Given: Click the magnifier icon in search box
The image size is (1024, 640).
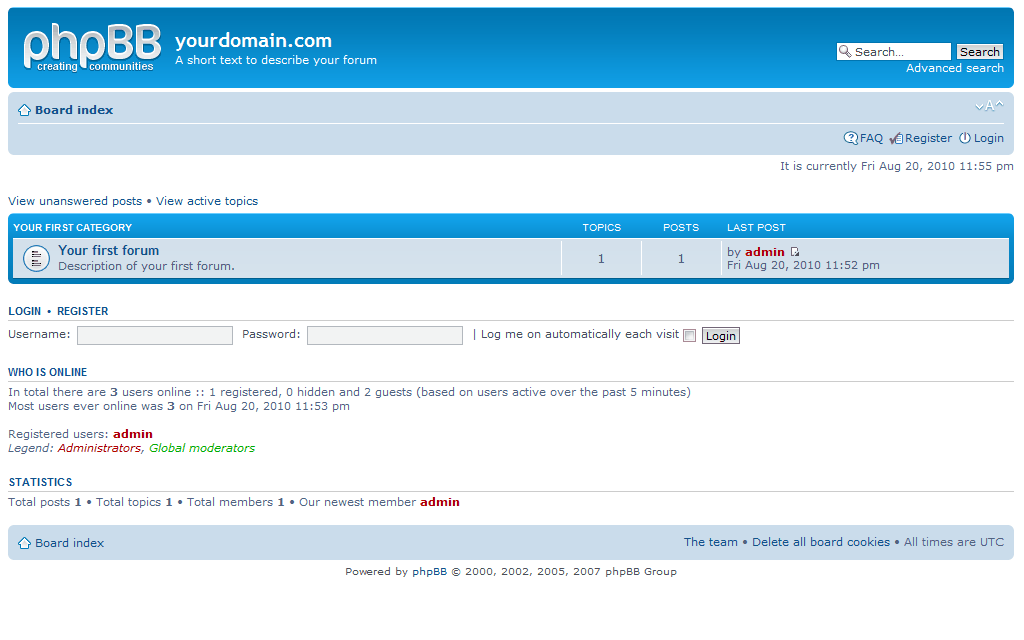Looking at the screenshot, I should [845, 52].
